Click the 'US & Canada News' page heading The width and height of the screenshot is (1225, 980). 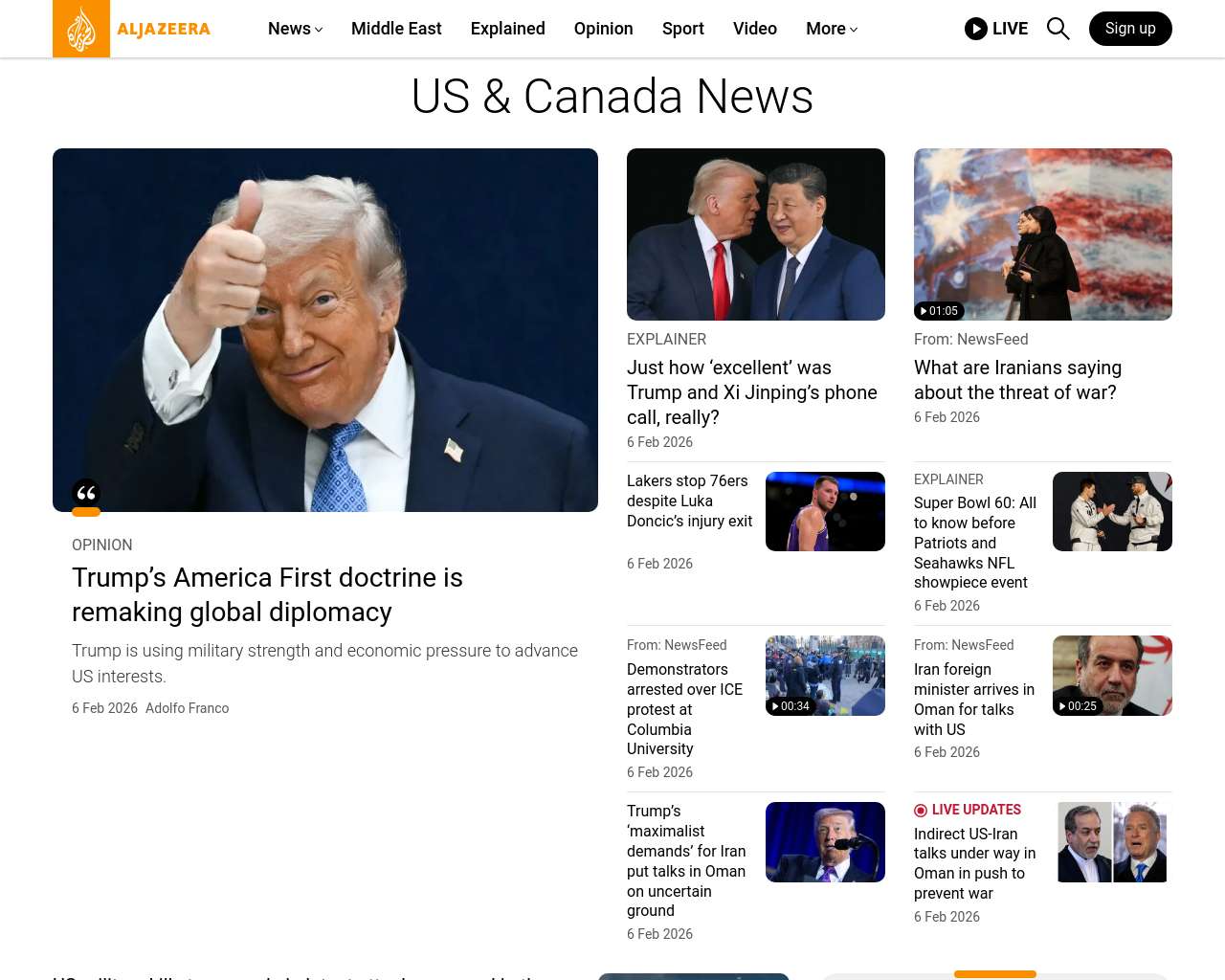(612, 97)
